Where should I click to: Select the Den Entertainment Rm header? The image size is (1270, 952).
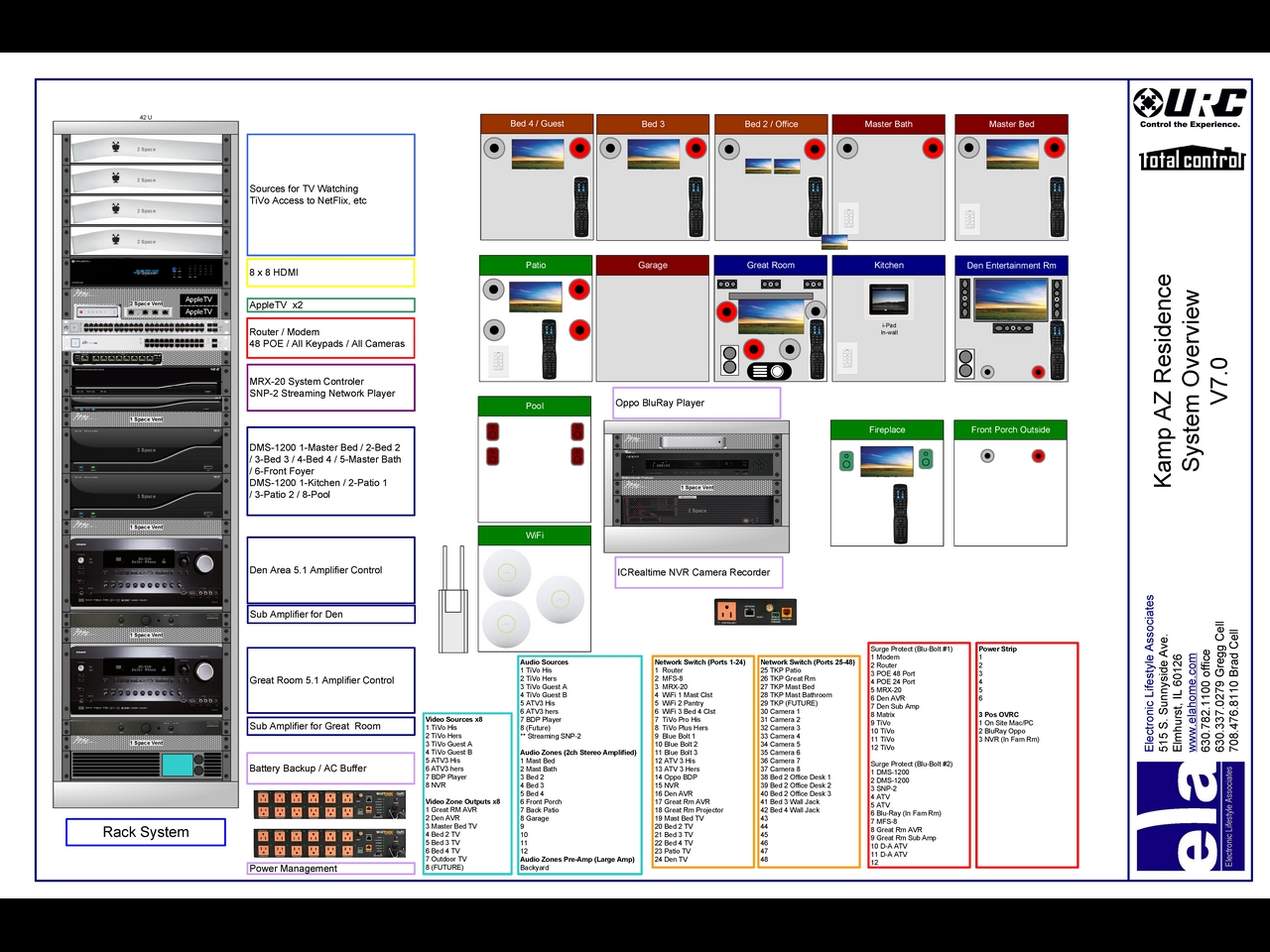coord(1011,265)
